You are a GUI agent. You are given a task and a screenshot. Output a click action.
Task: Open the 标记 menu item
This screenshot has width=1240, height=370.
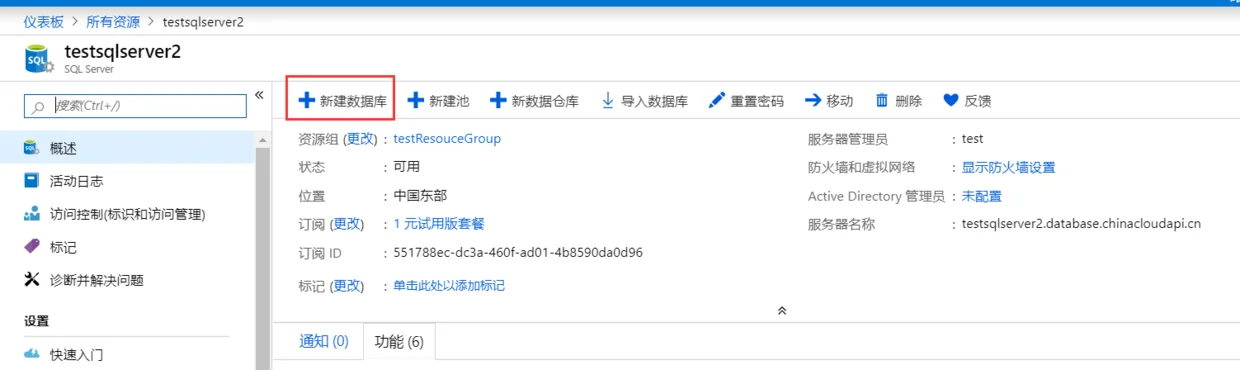pyautogui.click(x=128, y=247)
